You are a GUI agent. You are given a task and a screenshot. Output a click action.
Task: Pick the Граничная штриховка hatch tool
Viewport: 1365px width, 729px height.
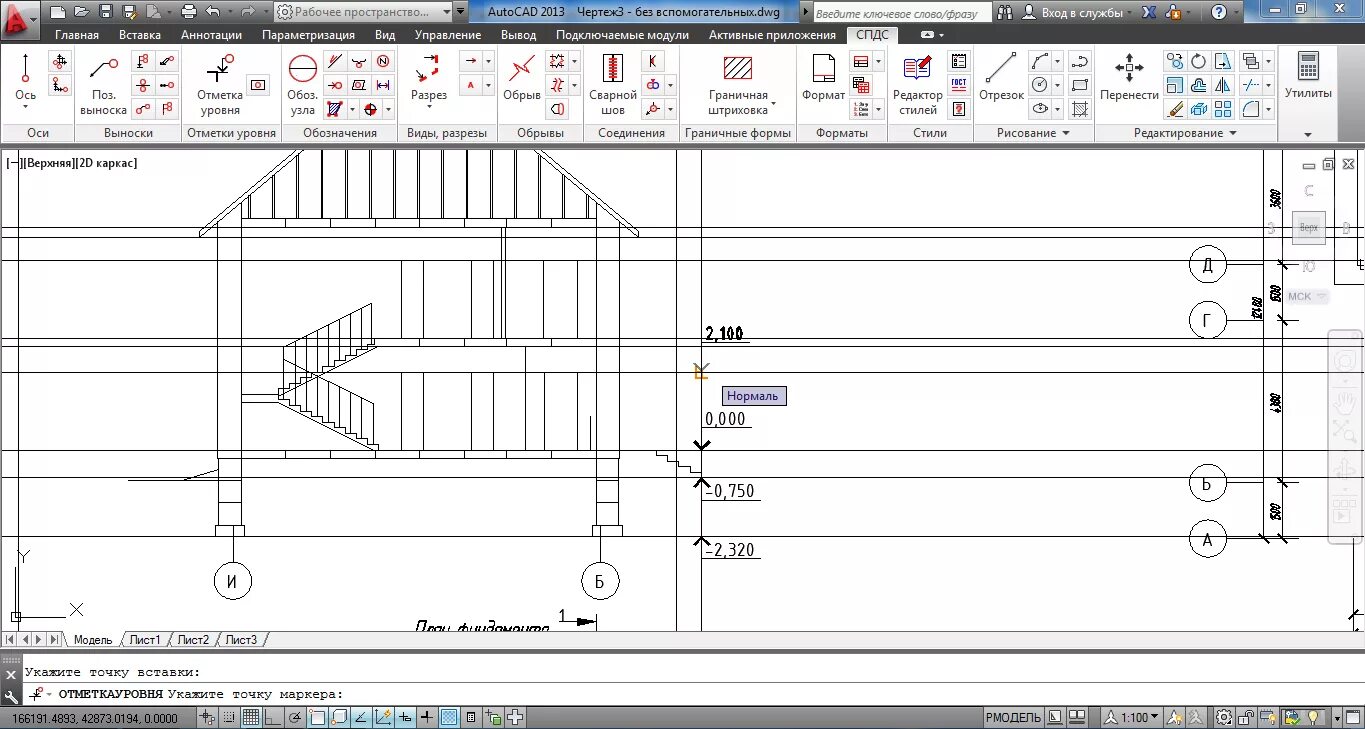(738, 85)
